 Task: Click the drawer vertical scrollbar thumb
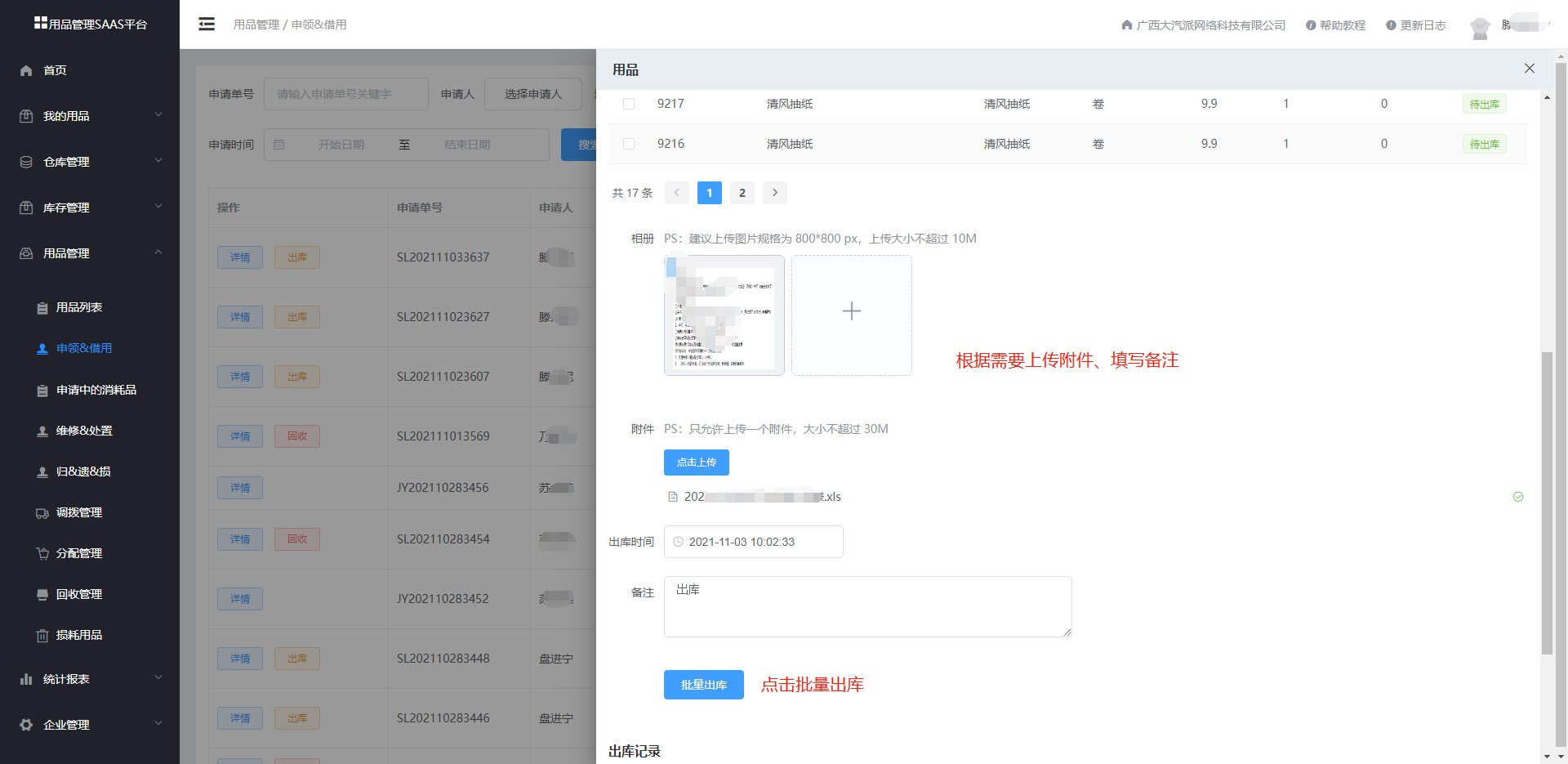tap(1547, 503)
